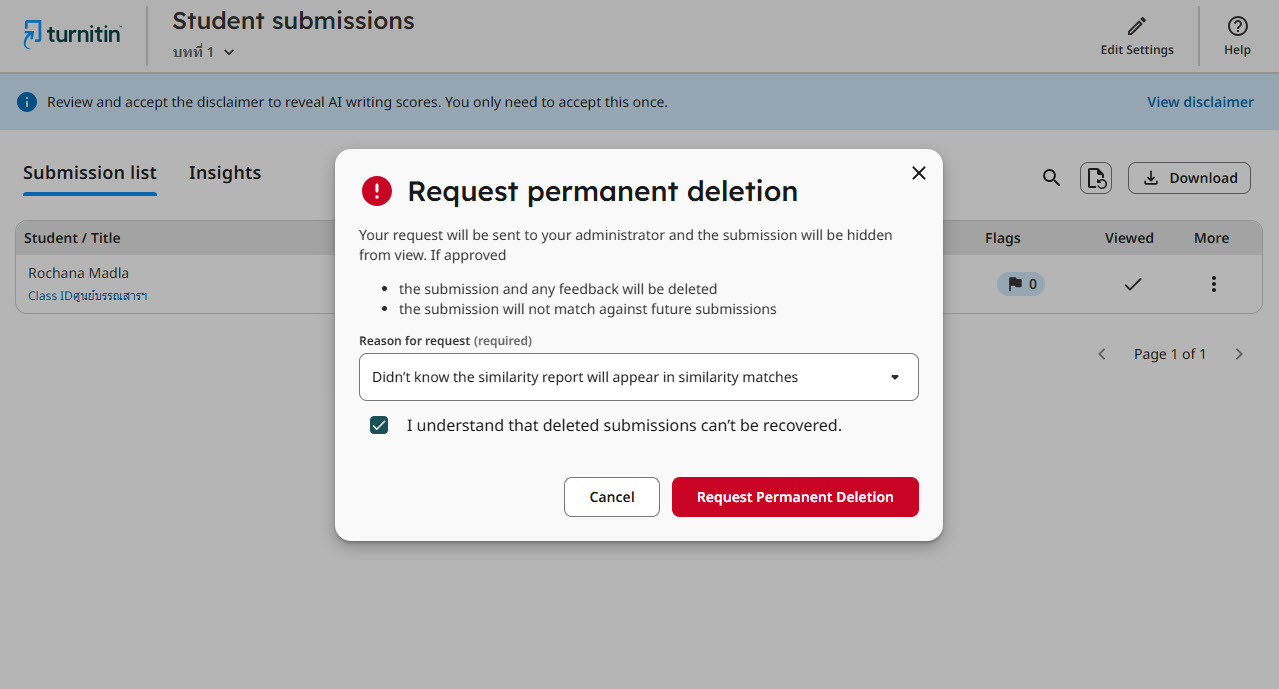Click the next page chevron in pagination
This screenshot has width=1279, height=689.
[x=1239, y=353]
